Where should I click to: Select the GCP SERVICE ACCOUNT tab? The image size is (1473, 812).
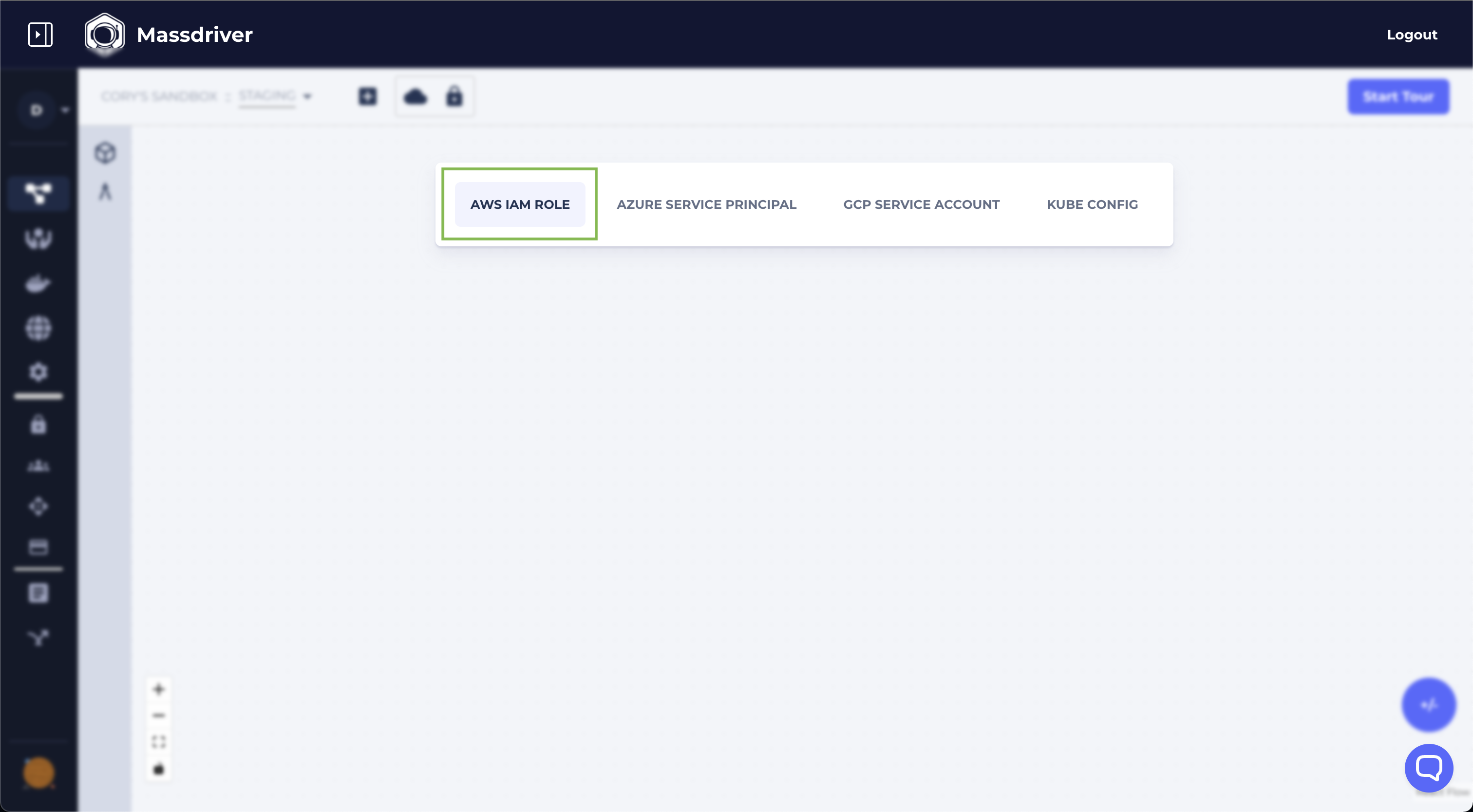pos(921,204)
